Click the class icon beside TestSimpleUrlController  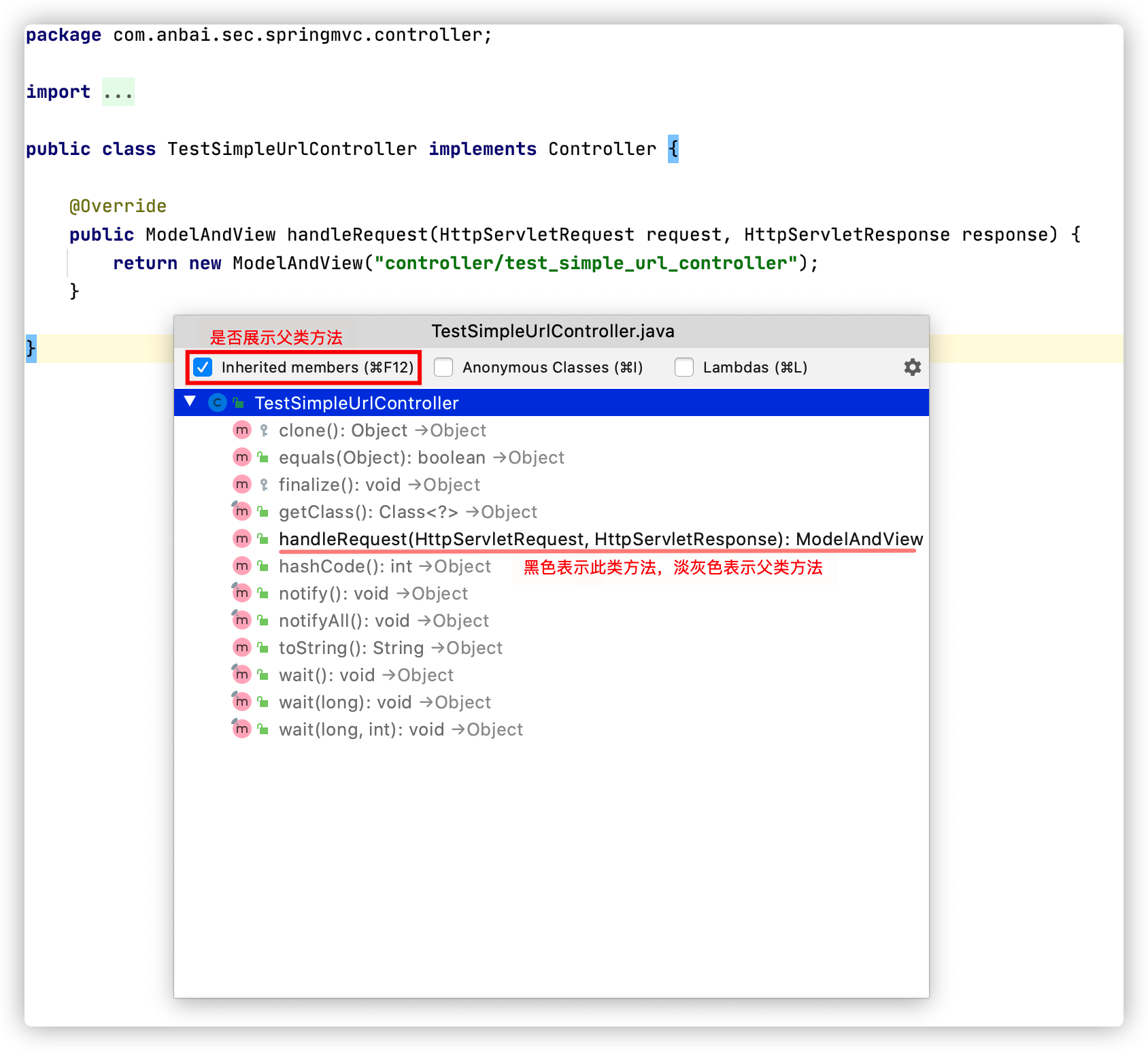[217, 403]
